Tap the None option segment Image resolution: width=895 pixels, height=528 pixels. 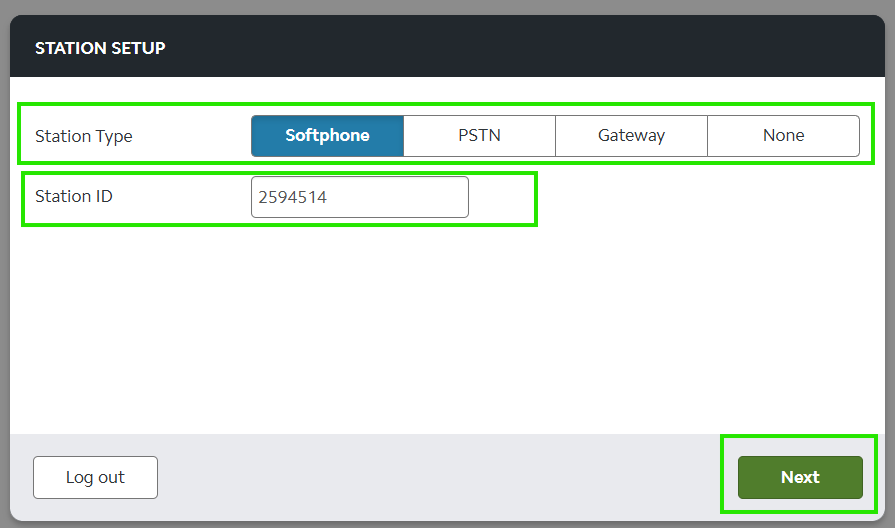(x=783, y=136)
